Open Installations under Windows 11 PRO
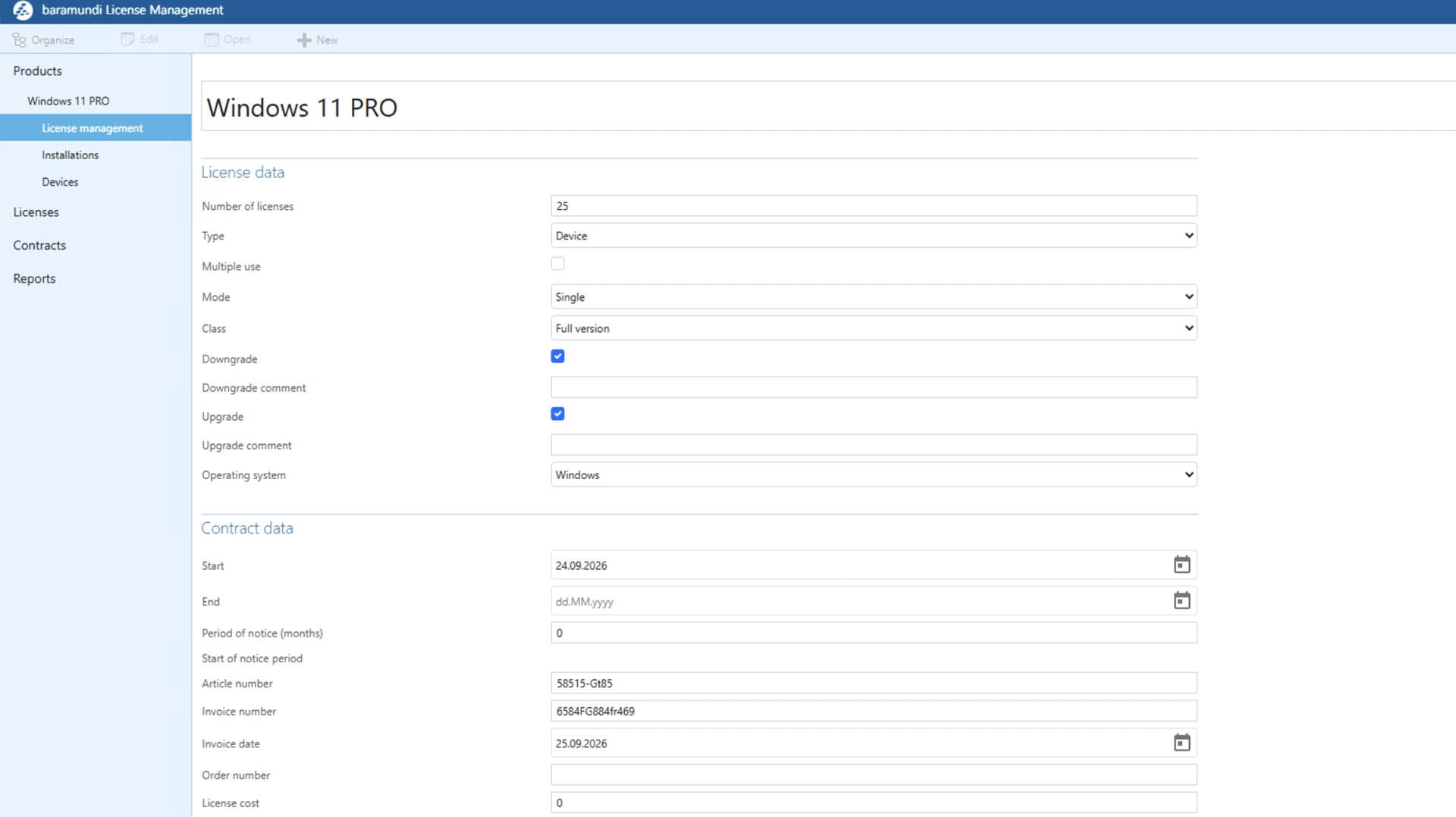 (70, 155)
